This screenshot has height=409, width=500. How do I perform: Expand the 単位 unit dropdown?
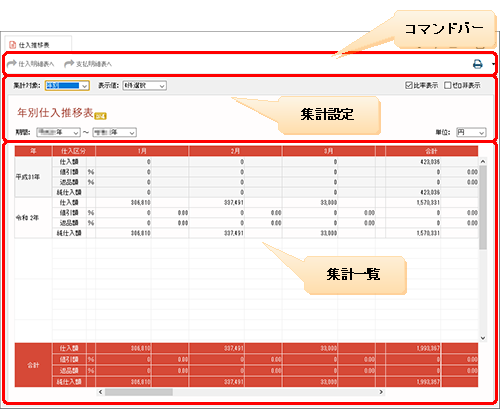pos(471,132)
